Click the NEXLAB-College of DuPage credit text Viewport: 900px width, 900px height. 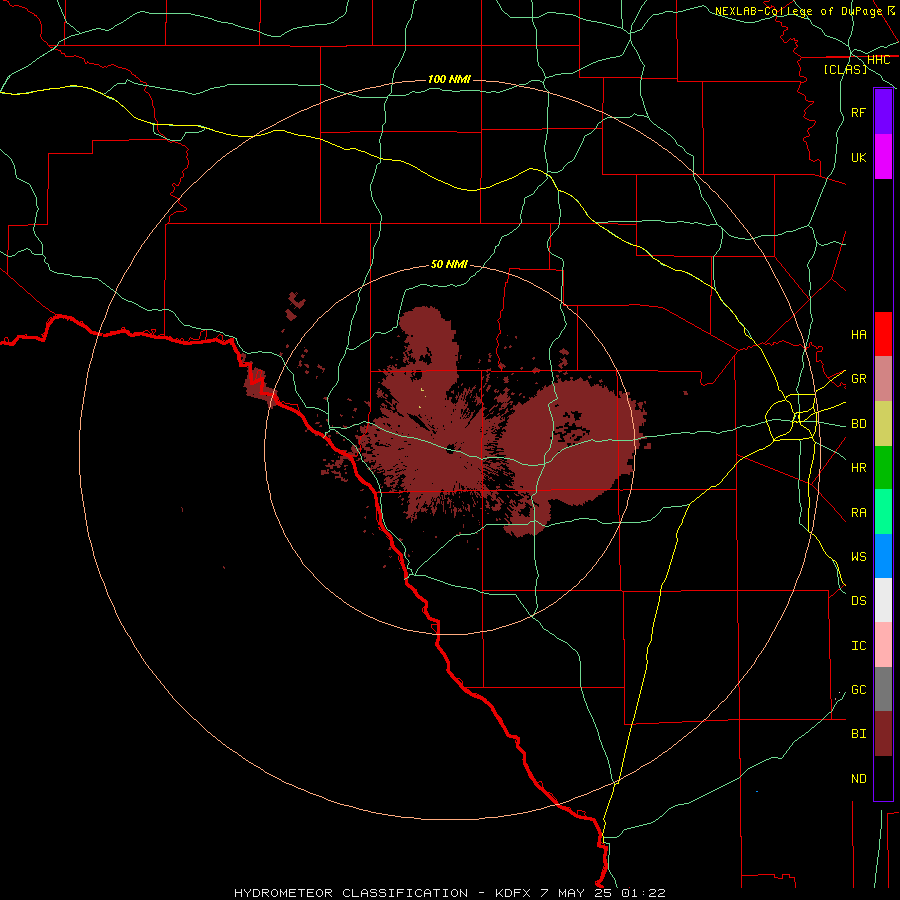pos(798,11)
